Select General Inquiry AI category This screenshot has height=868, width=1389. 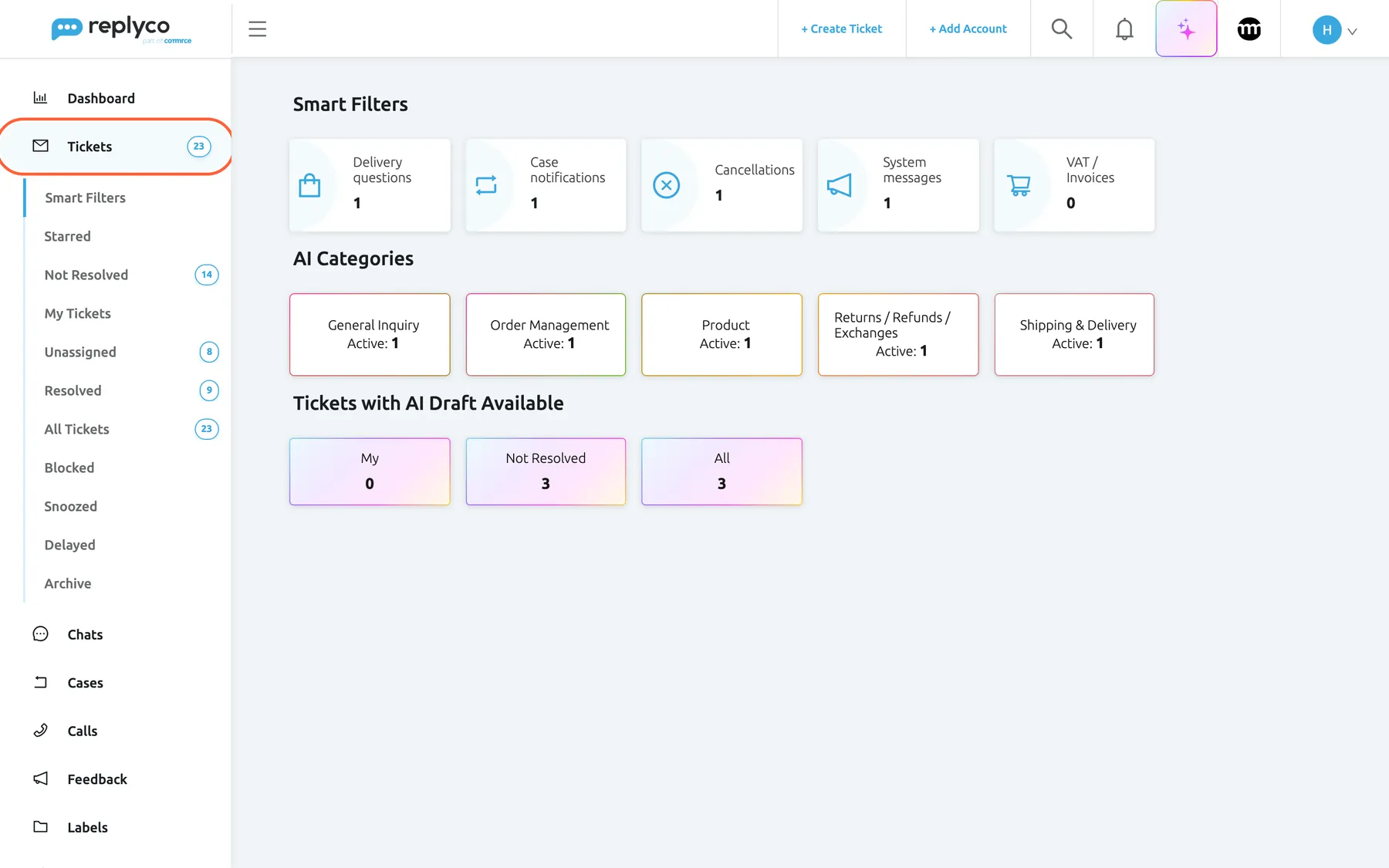(x=370, y=334)
